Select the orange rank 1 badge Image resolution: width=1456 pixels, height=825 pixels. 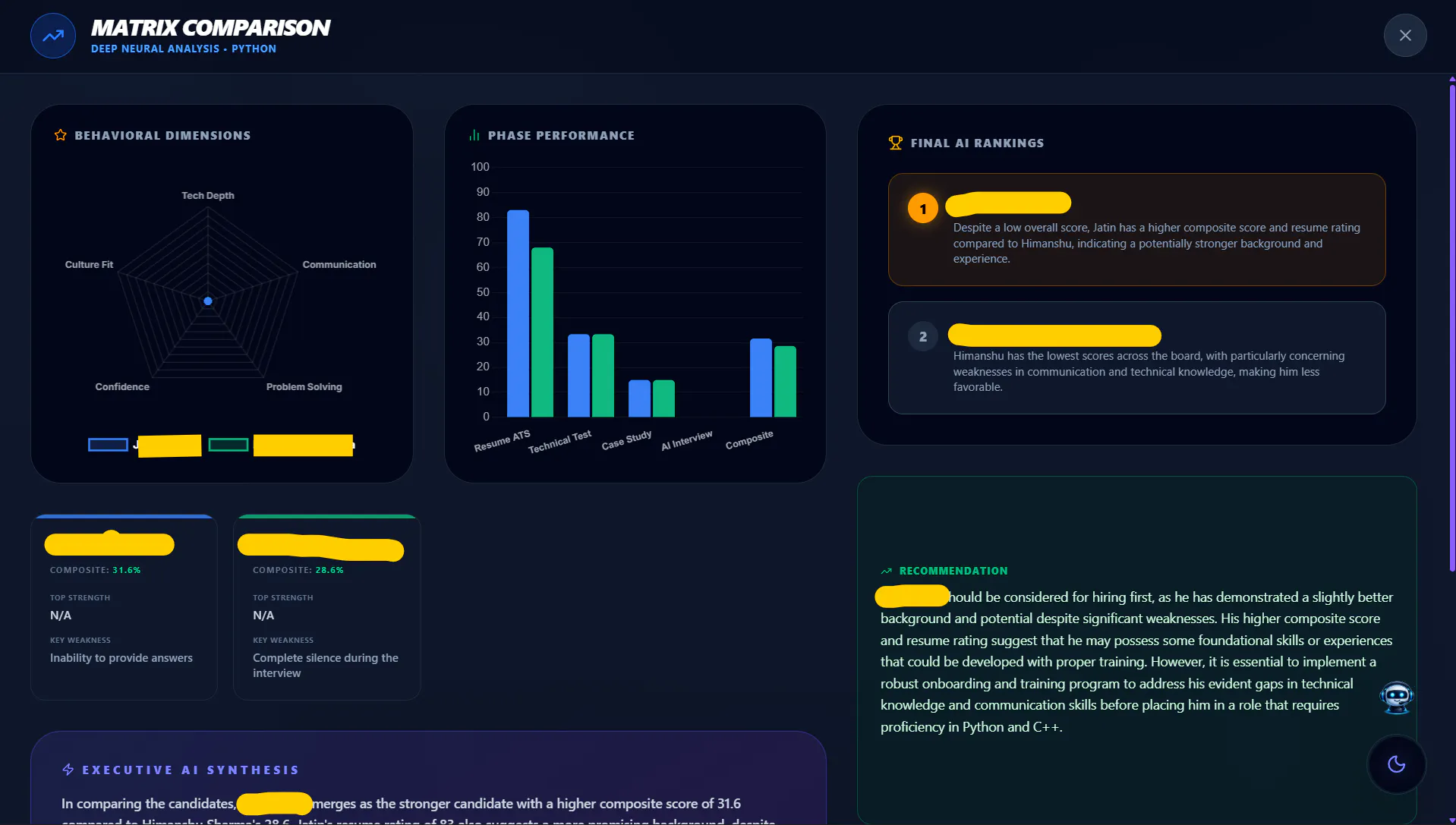click(923, 209)
